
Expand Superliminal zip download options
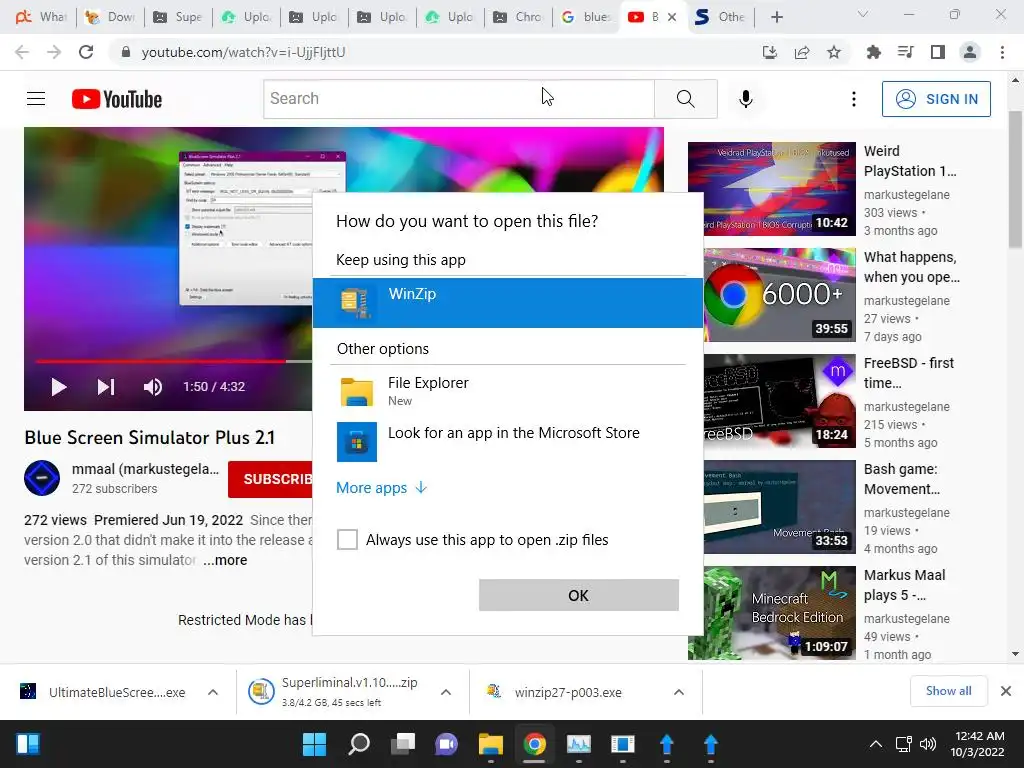pyautogui.click(x=446, y=692)
